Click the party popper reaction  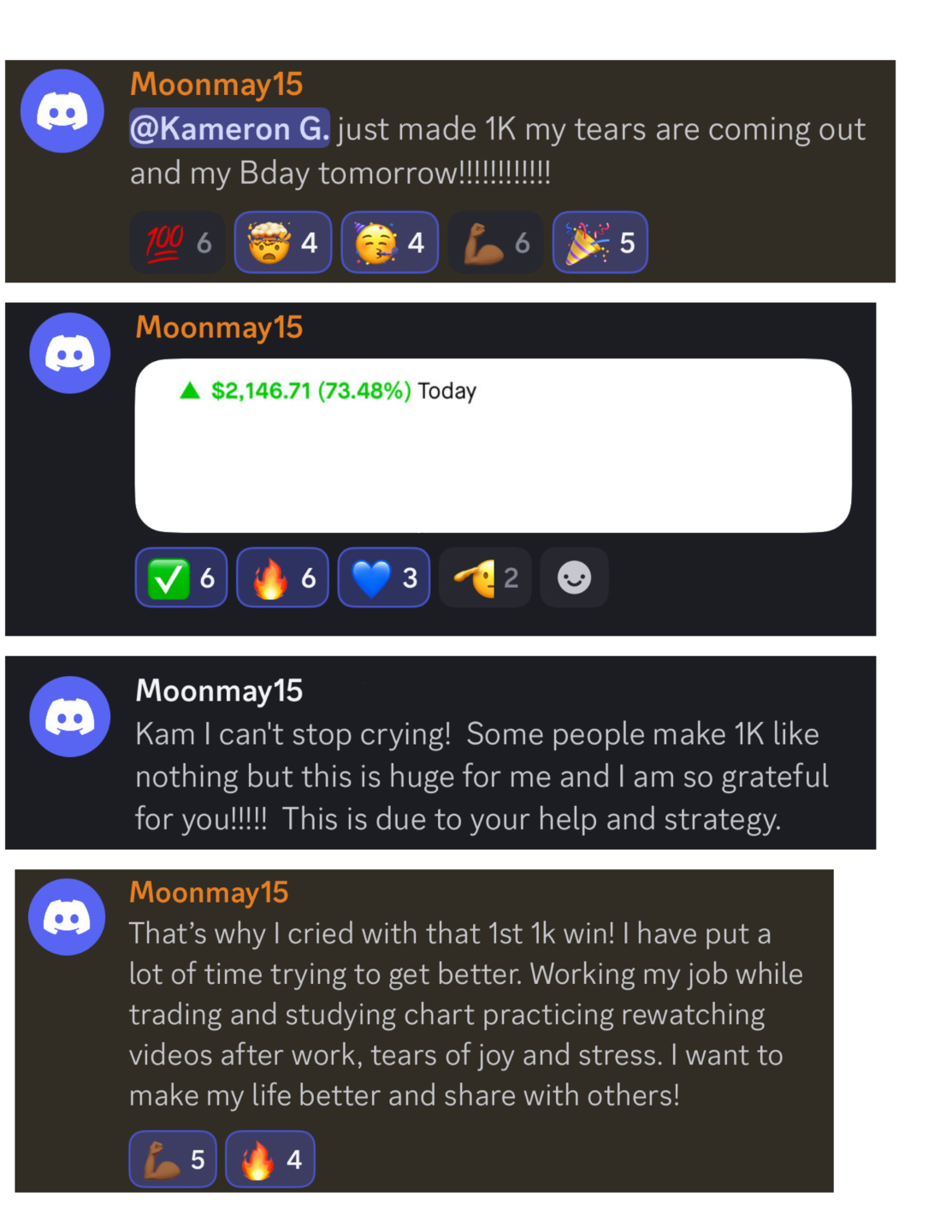600,243
